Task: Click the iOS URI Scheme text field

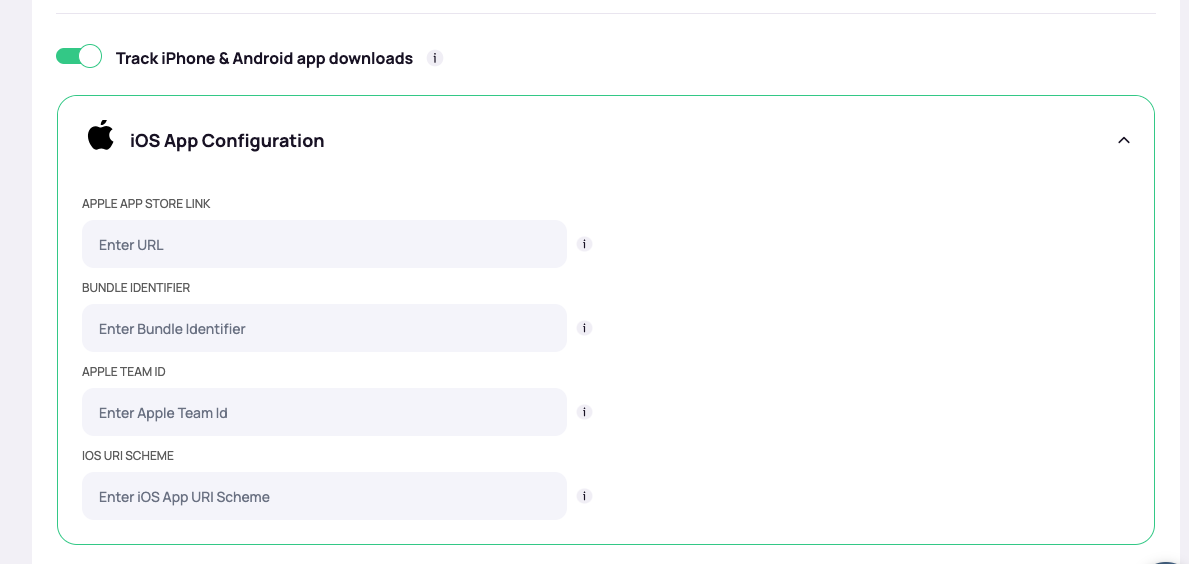Action: point(324,496)
